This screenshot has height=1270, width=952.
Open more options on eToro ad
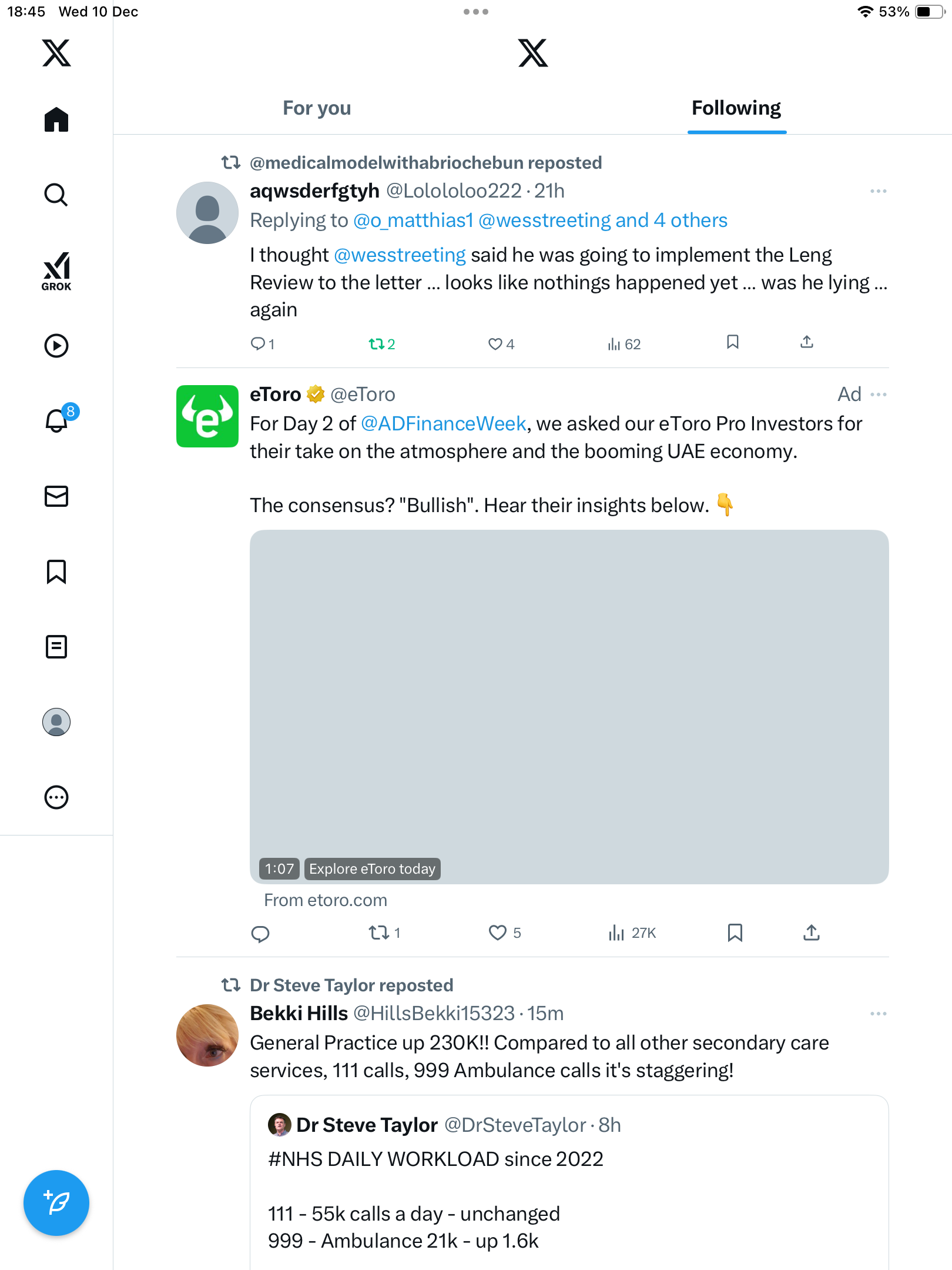click(878, 395)
